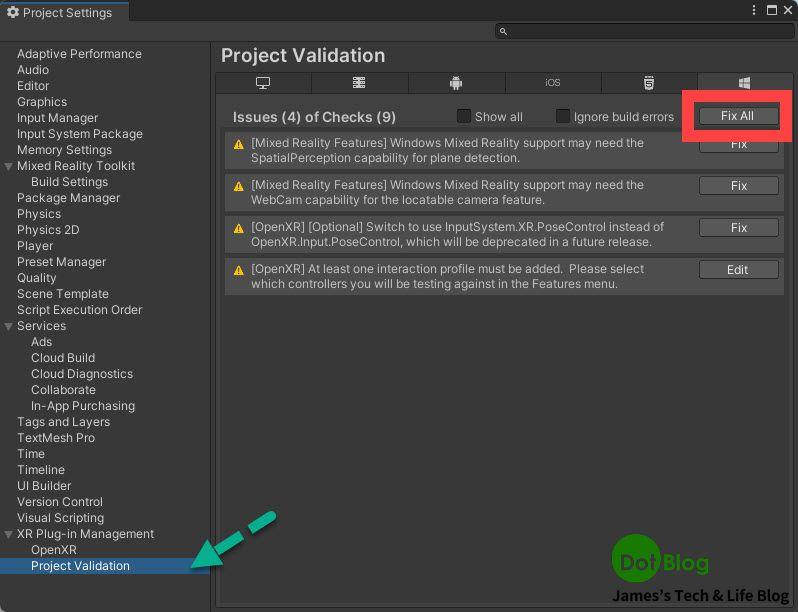
Task: Select Scene Template settings
Action: coord(63,294)
